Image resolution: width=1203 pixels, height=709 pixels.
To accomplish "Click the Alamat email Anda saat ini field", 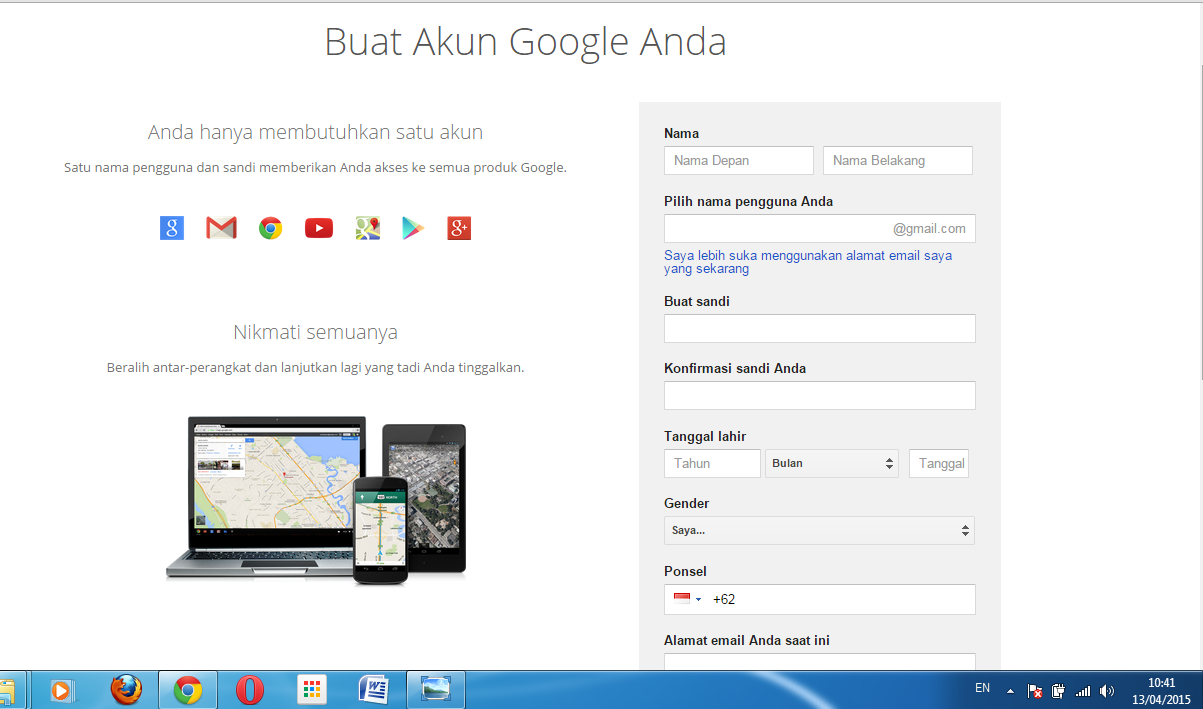I will click(820, 661).
